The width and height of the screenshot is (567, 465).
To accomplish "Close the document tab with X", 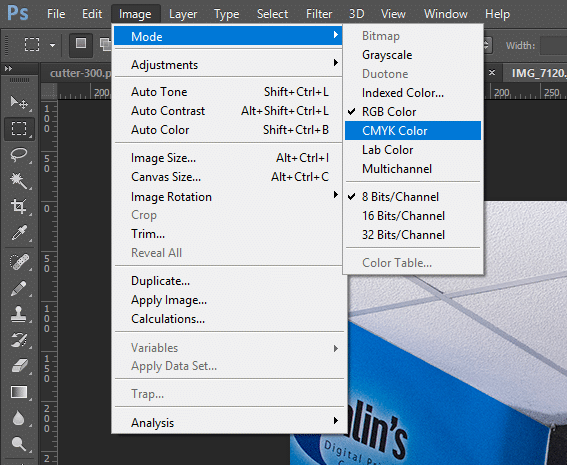I will click(x=492, y=73).
